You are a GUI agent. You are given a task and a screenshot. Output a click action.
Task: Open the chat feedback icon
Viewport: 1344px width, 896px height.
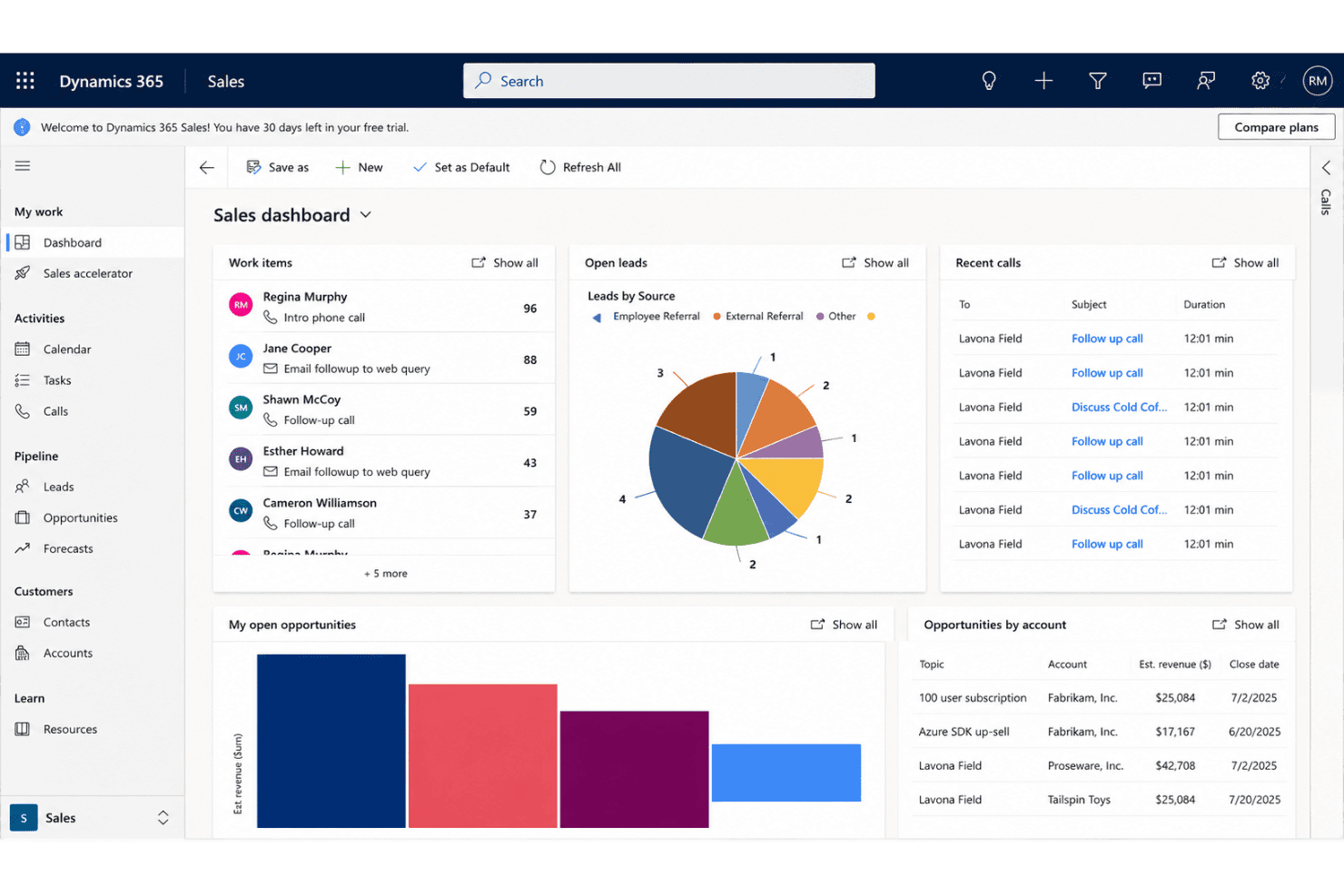tap(1151, 81)
